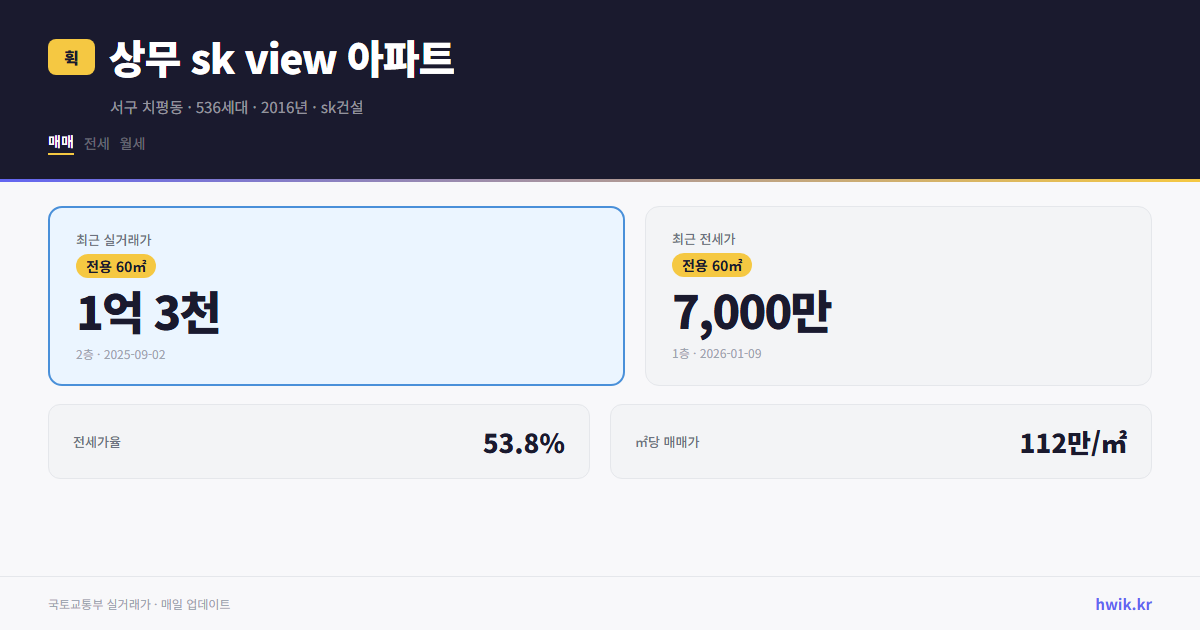Viewport: 1200px width, 630px height.
Task: Click the 112만/㎡ value
Action: tap(1073, 441)
